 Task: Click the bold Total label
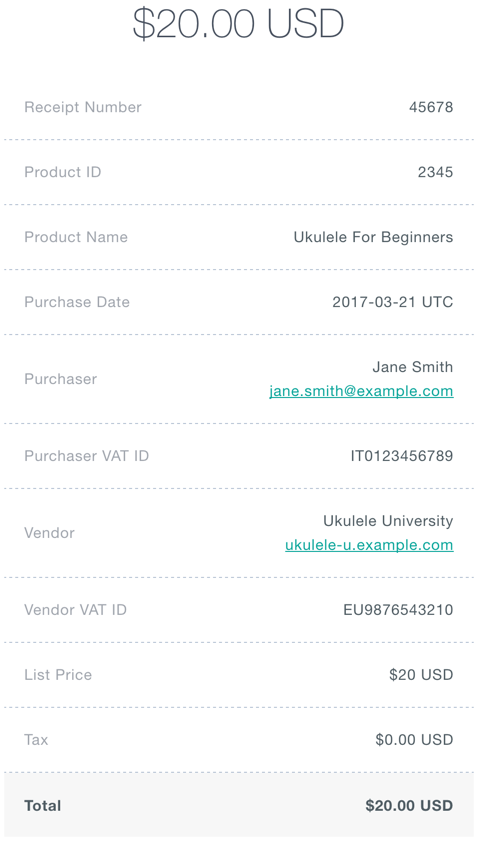42,806
